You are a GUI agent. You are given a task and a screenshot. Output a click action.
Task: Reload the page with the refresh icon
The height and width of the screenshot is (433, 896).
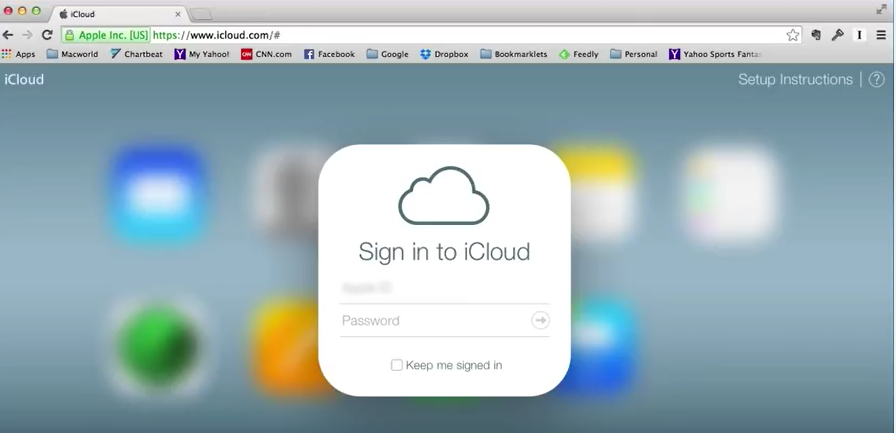[47, 35]
